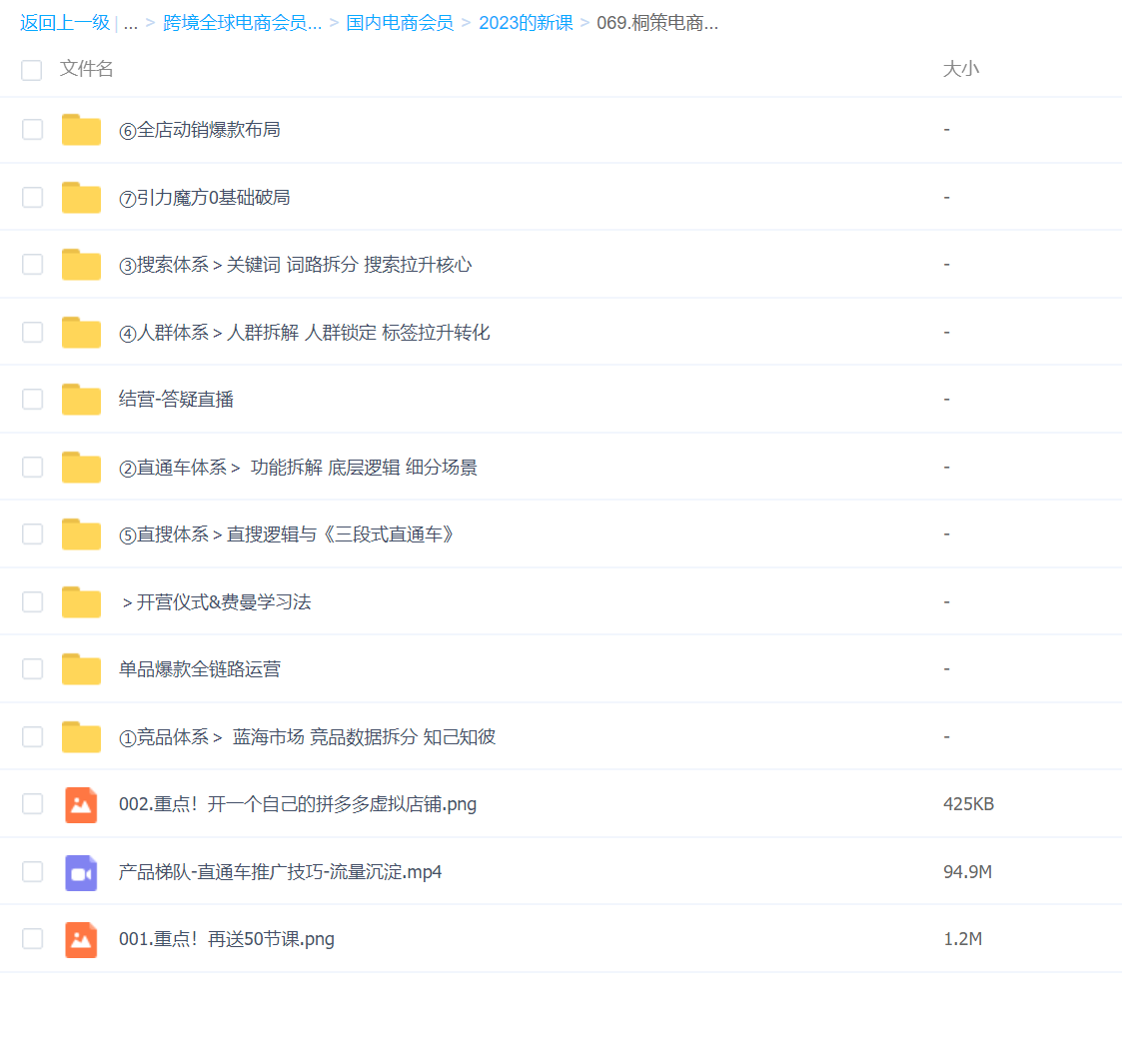The height and width of the screenshot is (1064, 1122).
Task: Click the 文件名 column header
Action: 86,70
